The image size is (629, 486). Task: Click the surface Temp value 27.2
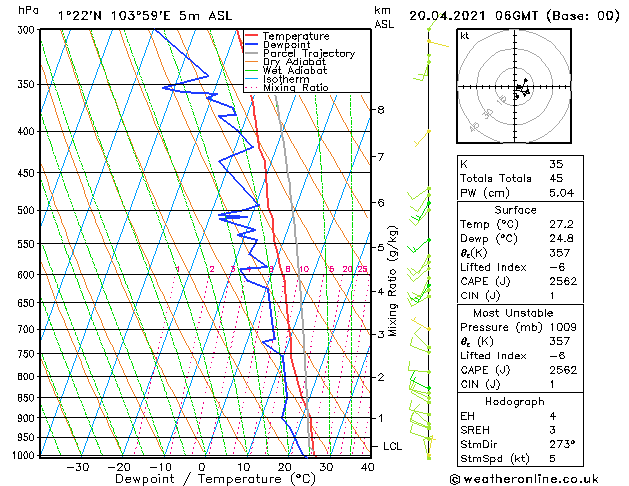[562, 224]
